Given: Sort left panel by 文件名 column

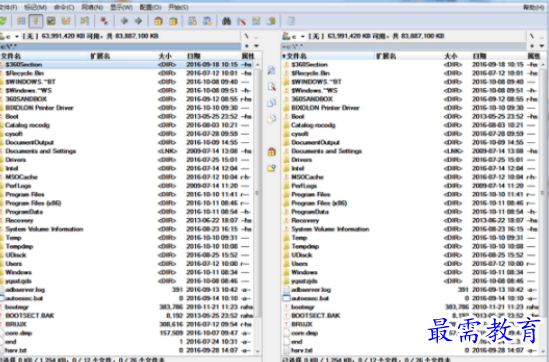Looking at the screenshot, I should click(44, 56).
